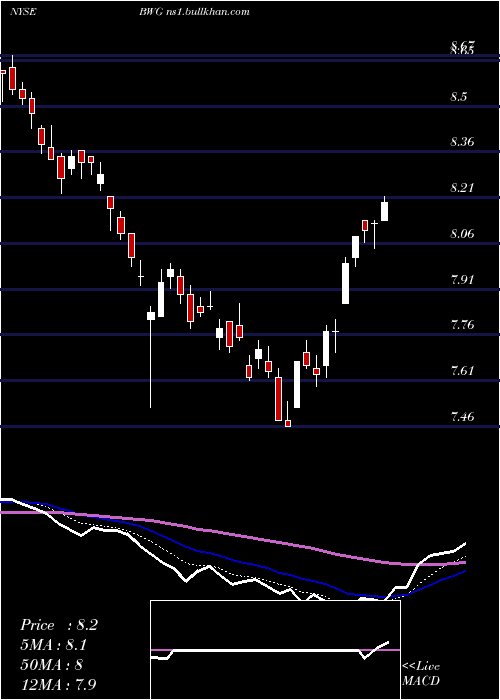Select the 8.5 price axis label
Screen dimensions: 500x700
coord(459,96)
